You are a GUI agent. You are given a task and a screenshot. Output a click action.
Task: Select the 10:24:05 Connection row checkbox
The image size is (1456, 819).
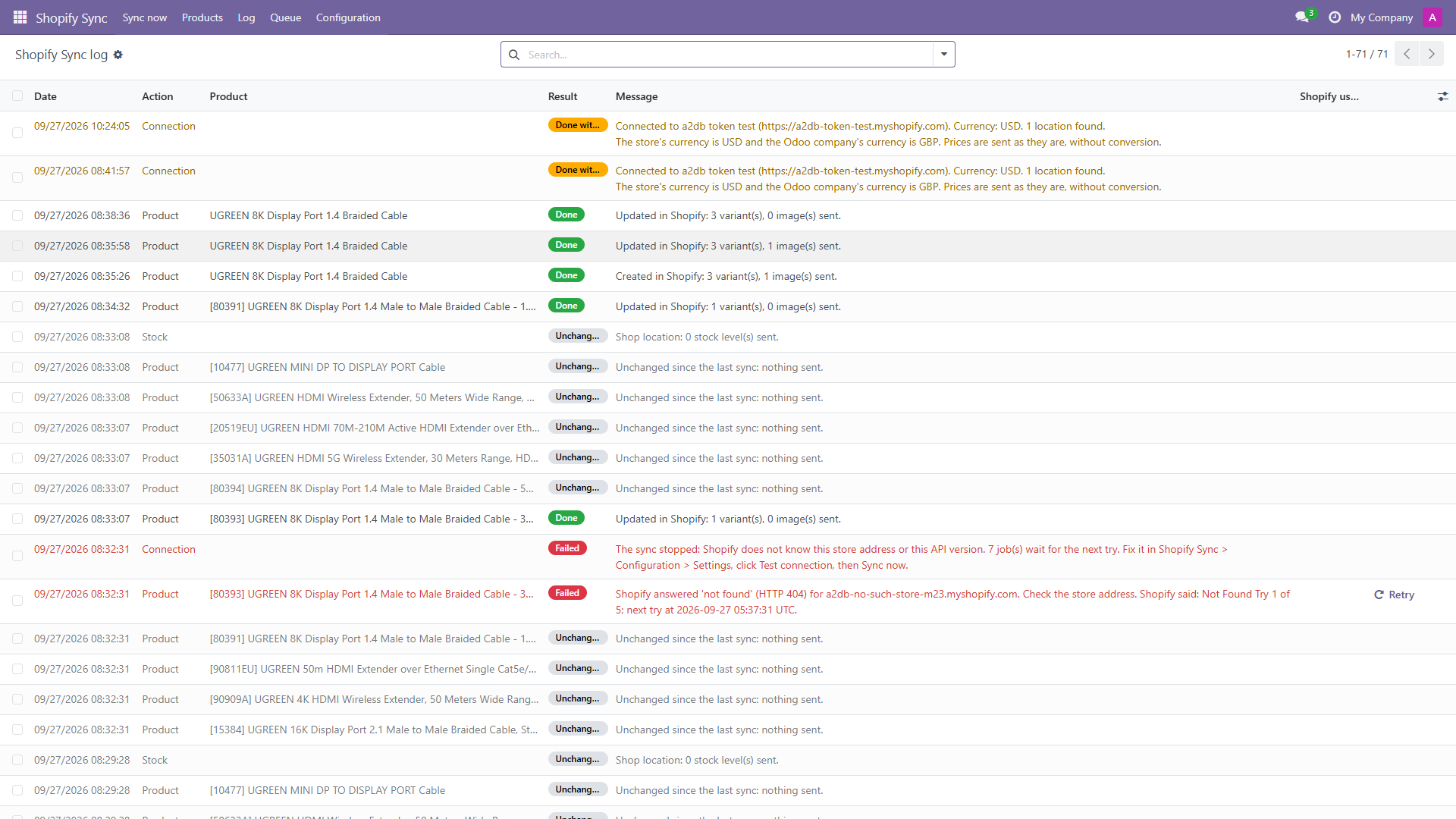(x=17, y=133)
